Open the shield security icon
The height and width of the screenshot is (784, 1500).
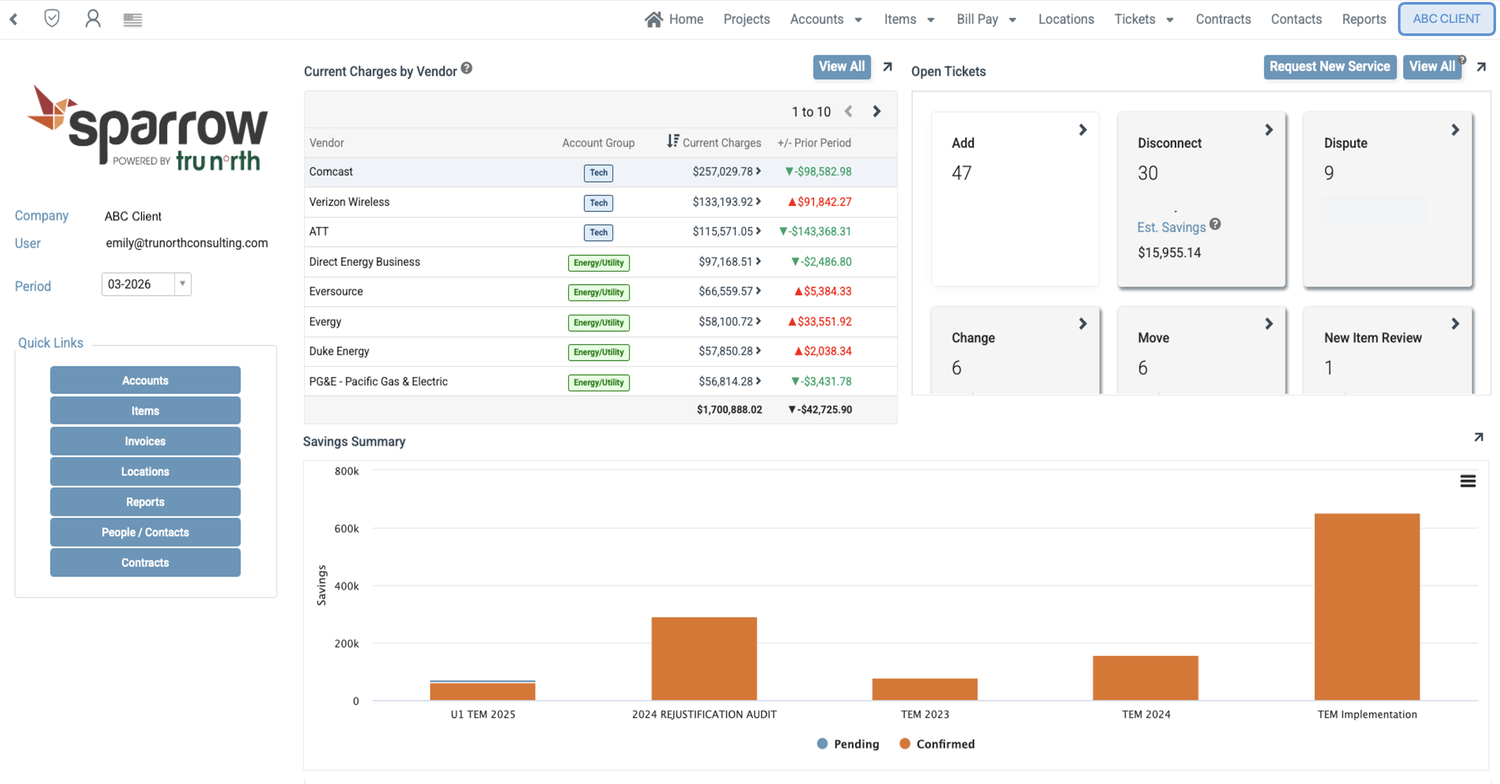(52, 18)
